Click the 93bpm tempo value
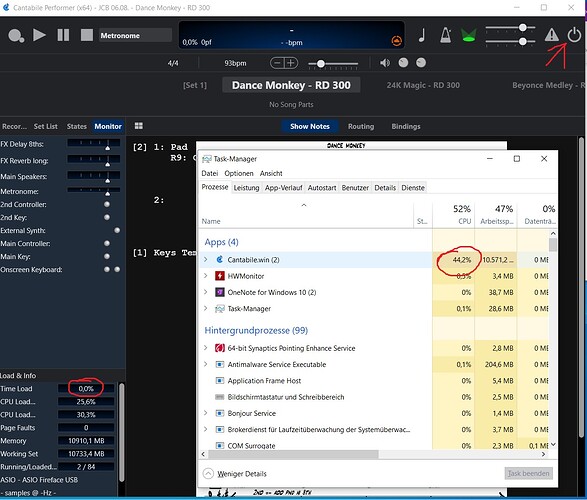The height and width of the screenshot is (500, 587). (235, 63)
